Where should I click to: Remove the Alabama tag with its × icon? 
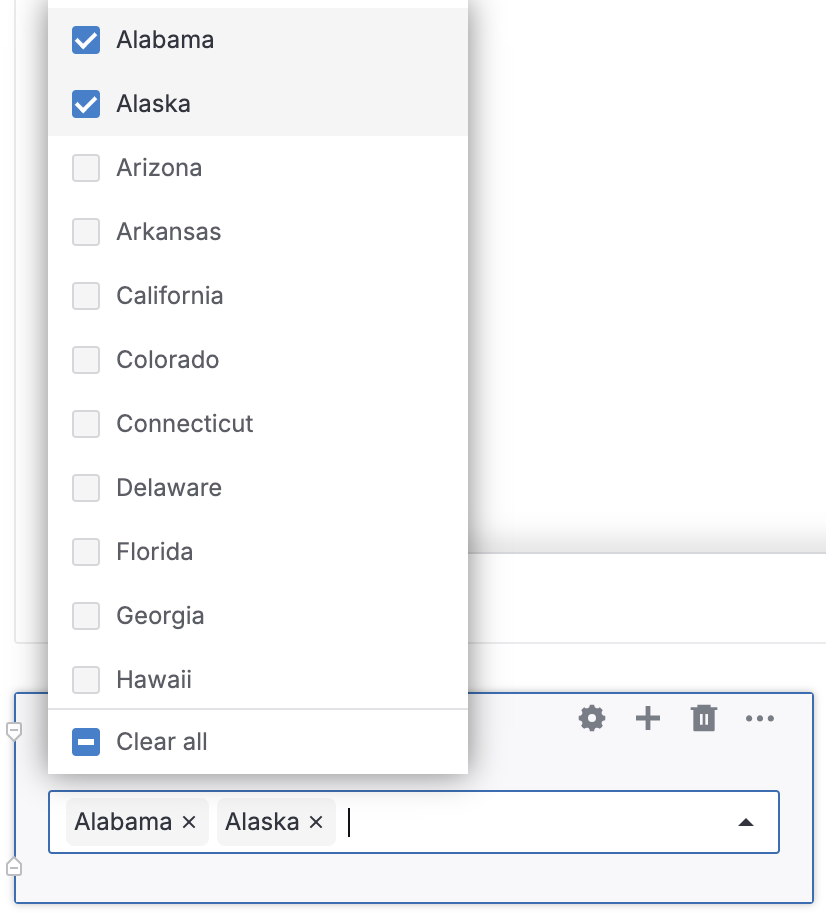(x=188, y=822)
